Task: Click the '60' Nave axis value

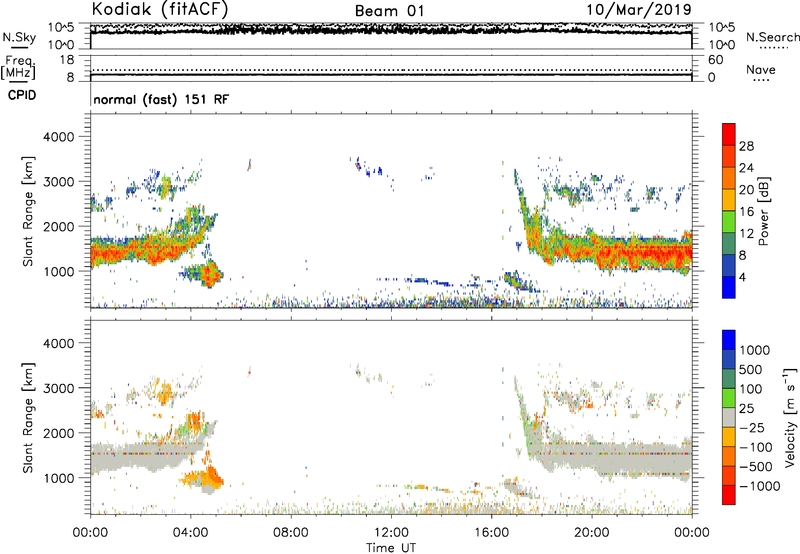Action: tap(715, 60)
